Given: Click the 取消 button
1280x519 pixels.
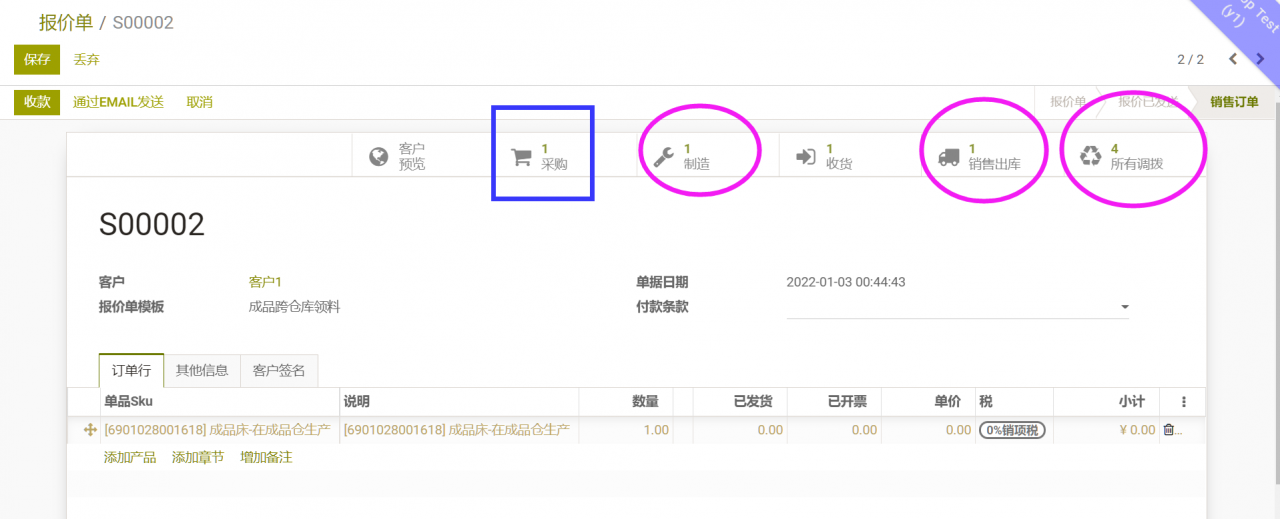Looking at the screenshot, I should point(199,102).
